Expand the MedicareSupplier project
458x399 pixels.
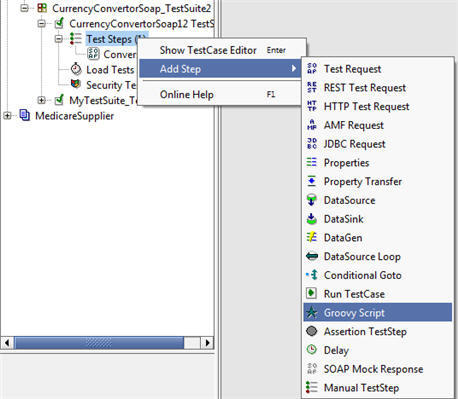tap(7, 115)
